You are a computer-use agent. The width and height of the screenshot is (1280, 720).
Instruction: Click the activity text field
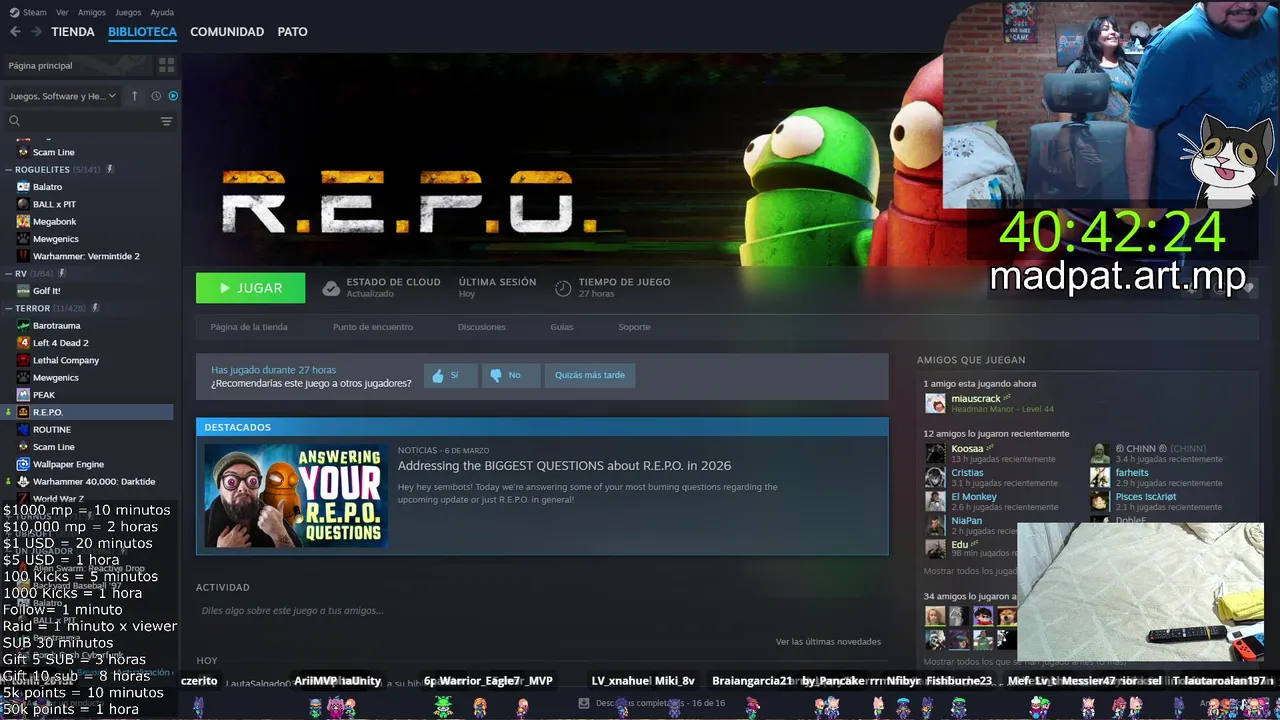click(540, 610)
